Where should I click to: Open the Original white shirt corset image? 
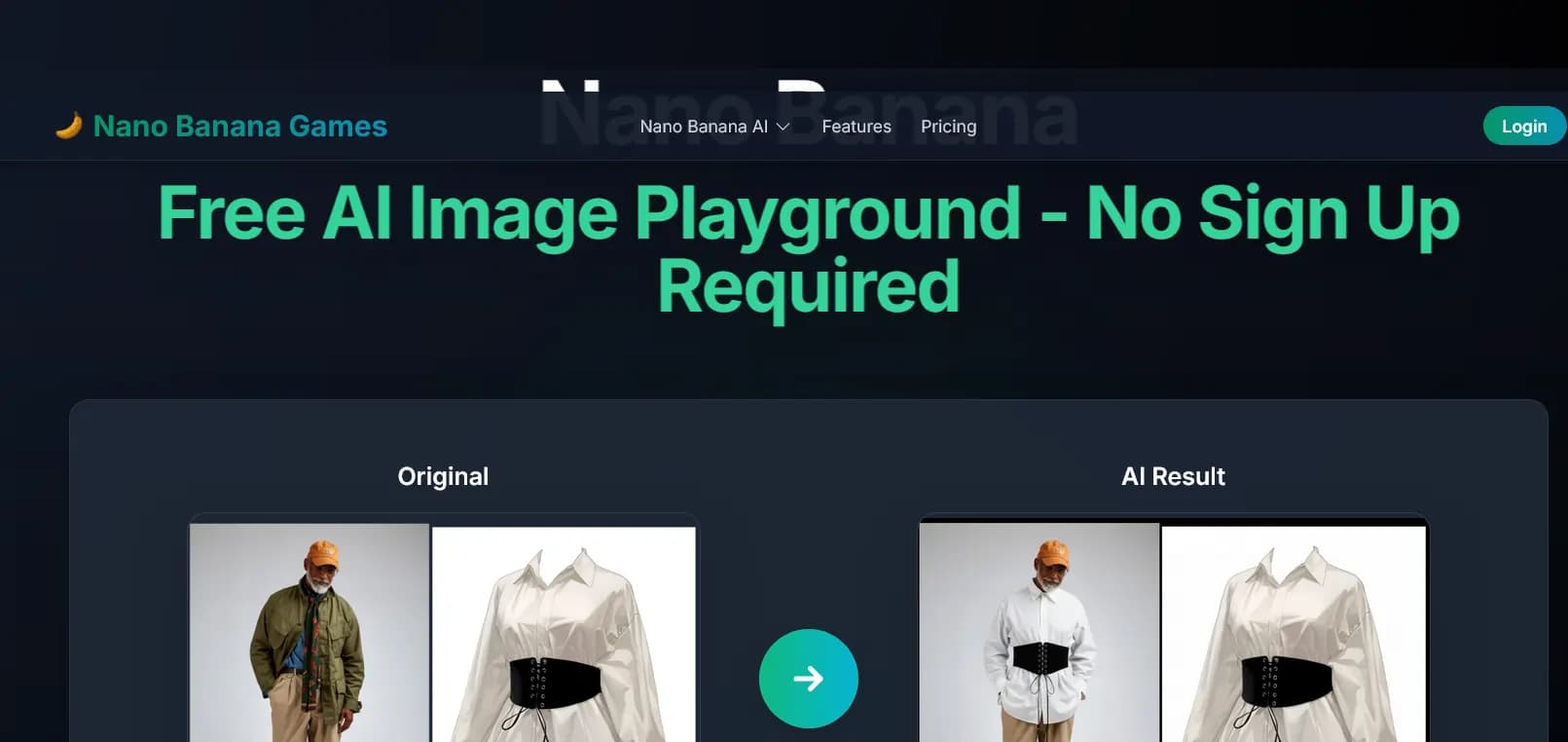(x=564, y=635)
